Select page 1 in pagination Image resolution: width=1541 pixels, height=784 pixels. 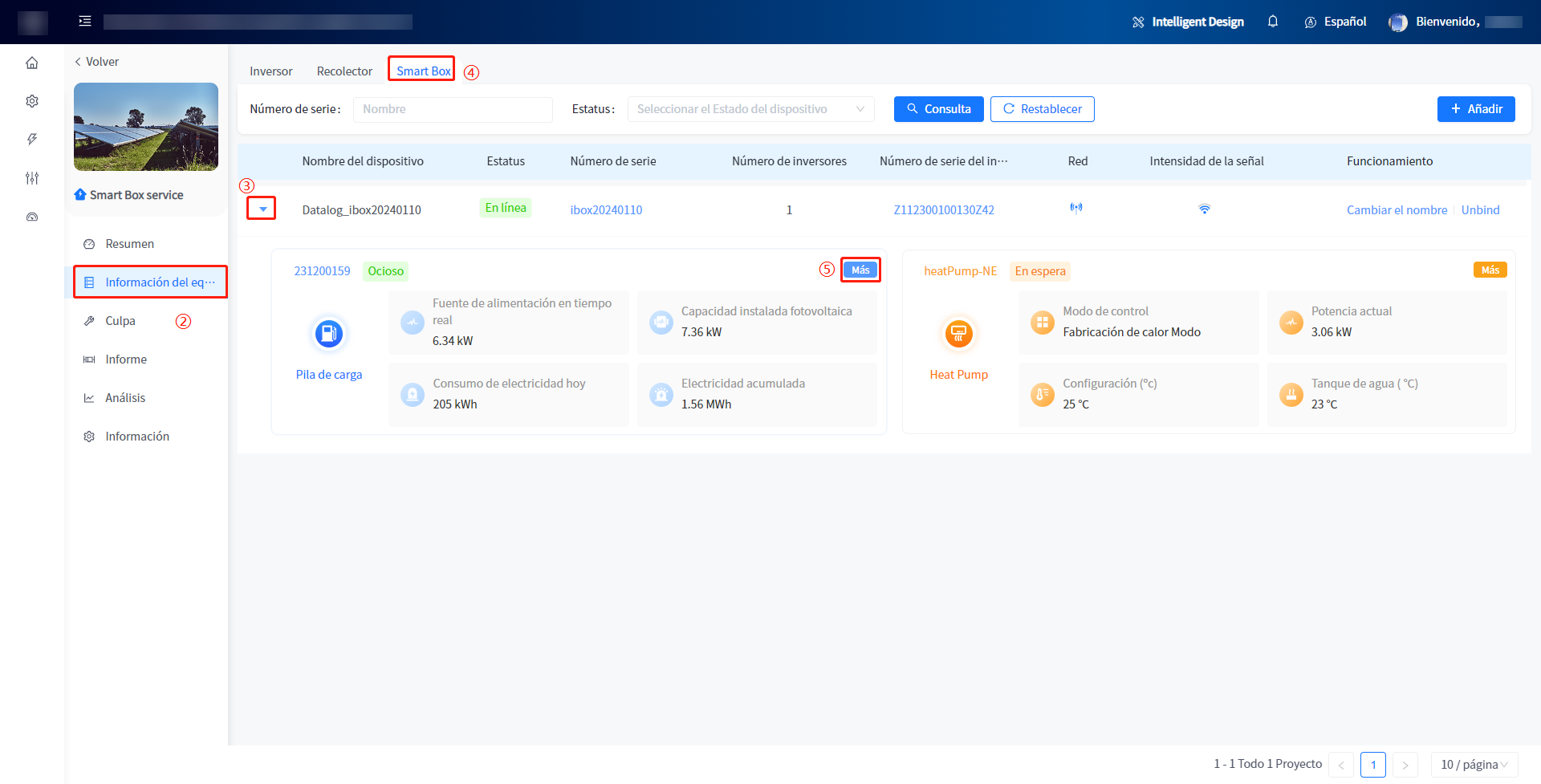click(1373, 765)
